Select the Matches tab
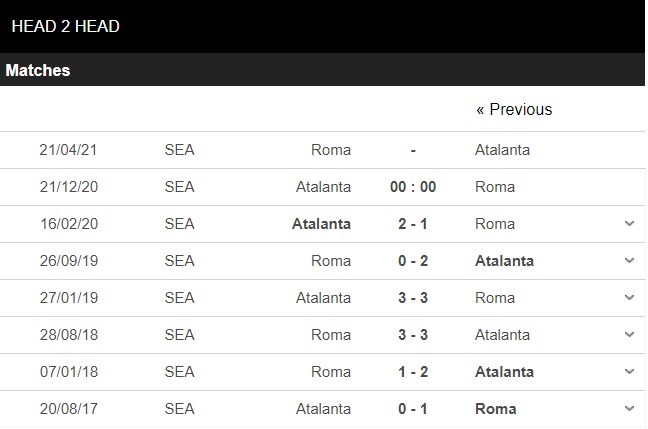The image size is (648, 429). point(38,71)
